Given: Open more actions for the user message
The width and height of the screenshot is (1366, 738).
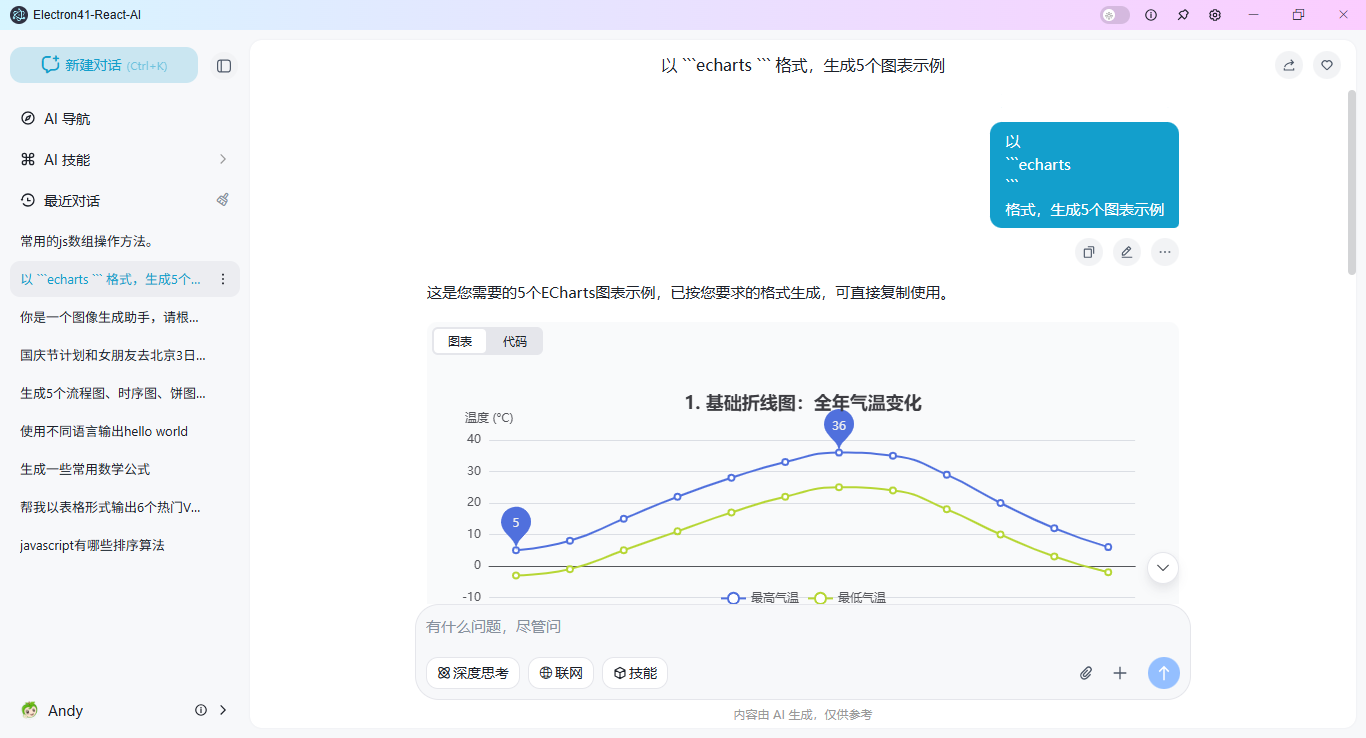Looking at the screenshot, I should tap(1165, 252).
